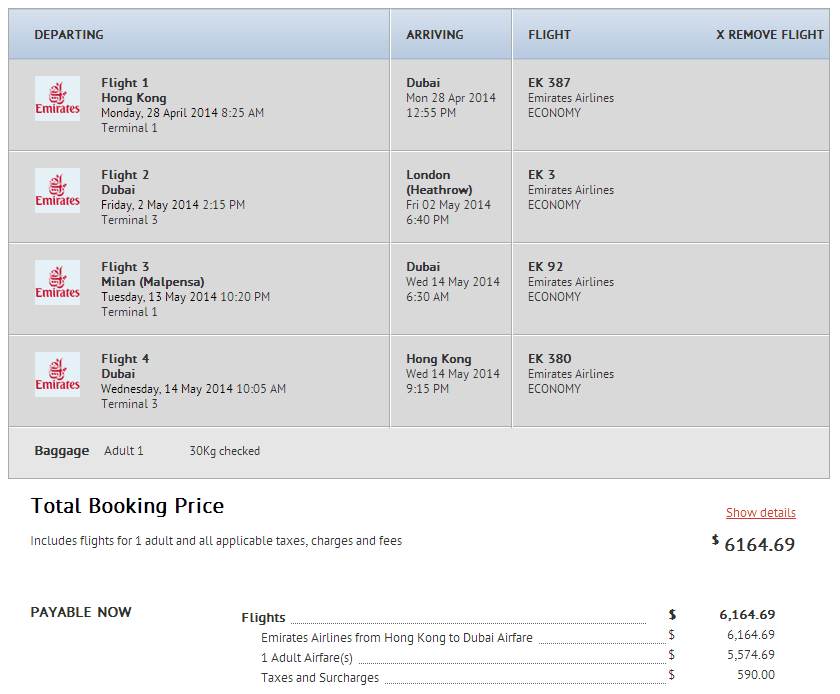
Task: Select the Taxes and Surcharges line item
Action: coord(320,678)
